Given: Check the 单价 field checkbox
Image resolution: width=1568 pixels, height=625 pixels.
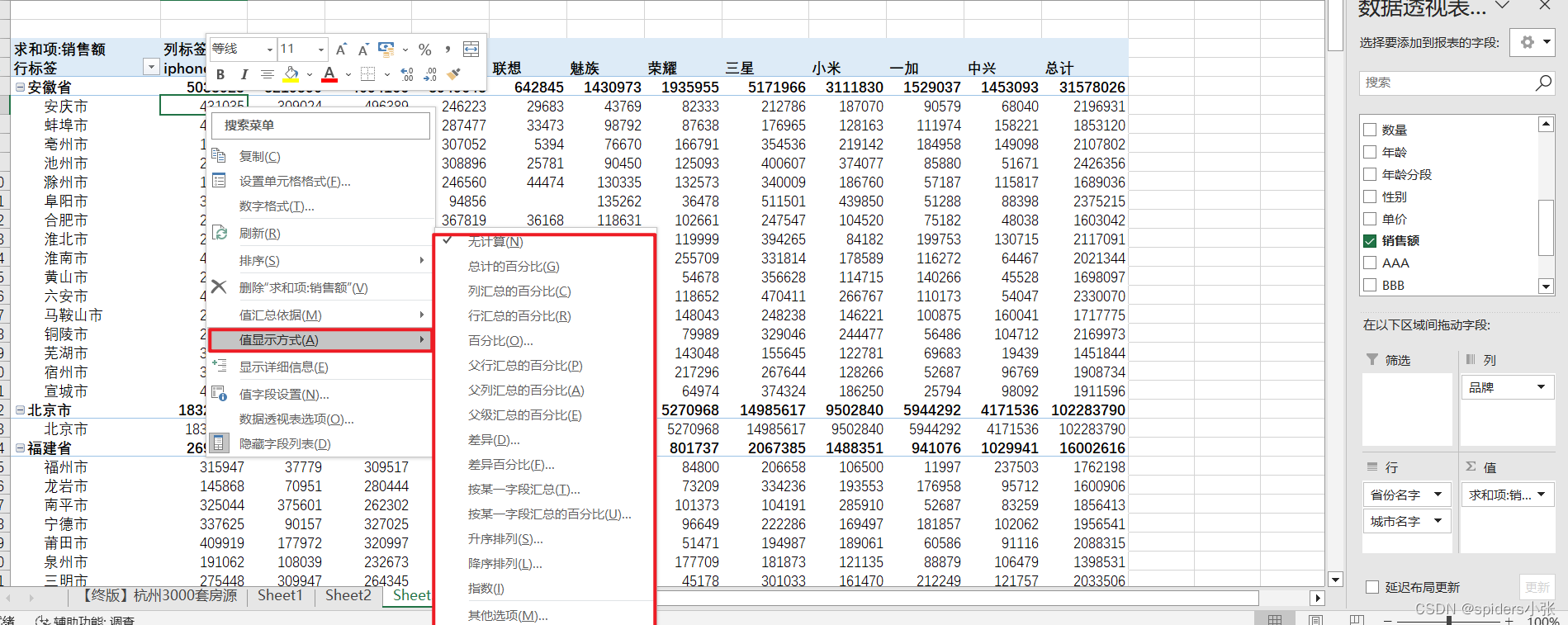Looking at the screenshot, I should (1370, 219).
